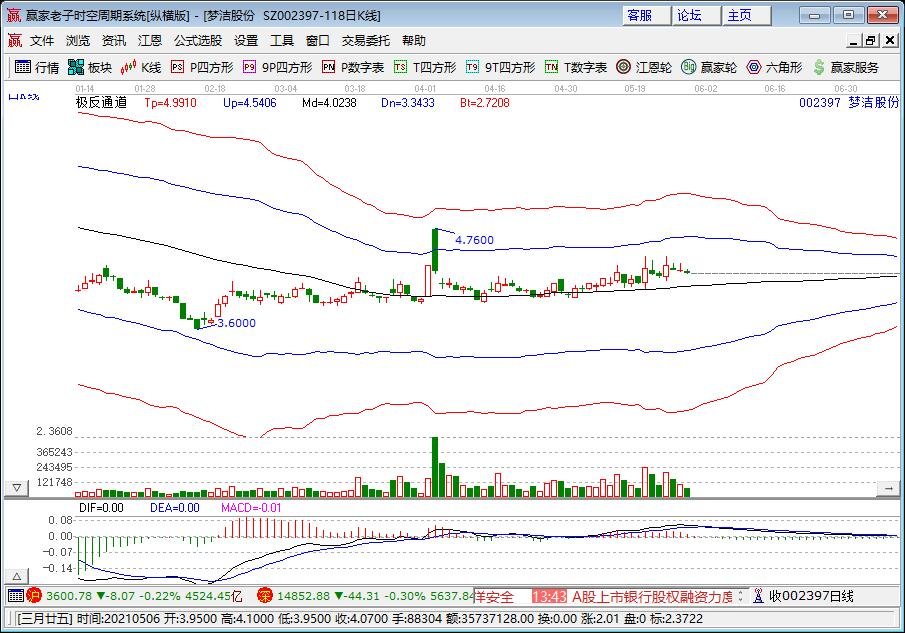Click the 收002397日线 status text
The height and width of the screenshot is (633, 905).
point(811,596)
